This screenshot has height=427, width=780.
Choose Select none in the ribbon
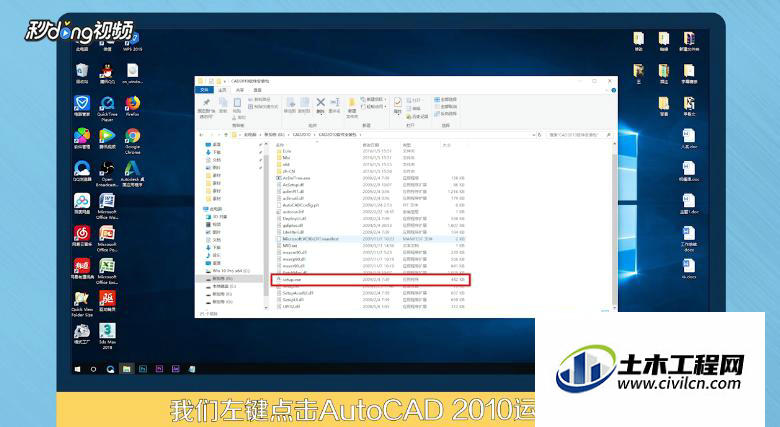click(446, 107)
